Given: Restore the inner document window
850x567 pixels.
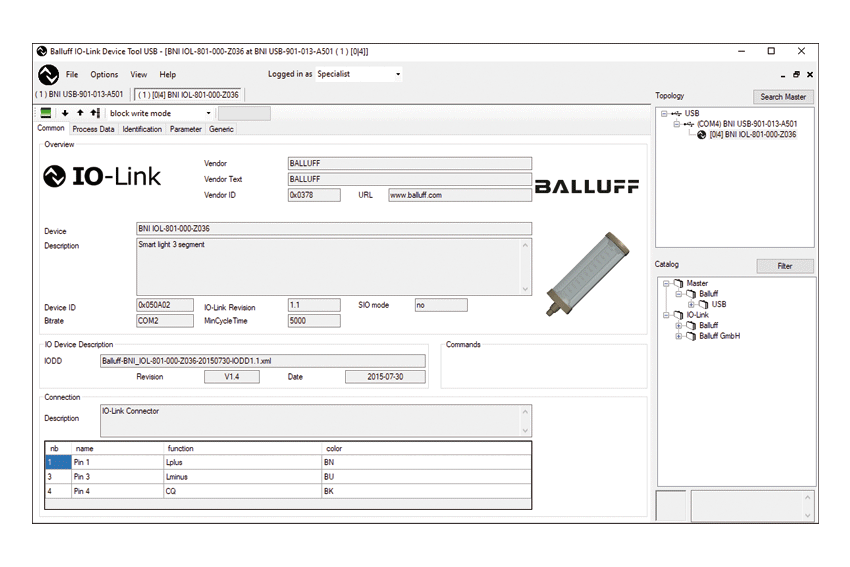Looking at the screenshot, I should click(796, 74).
